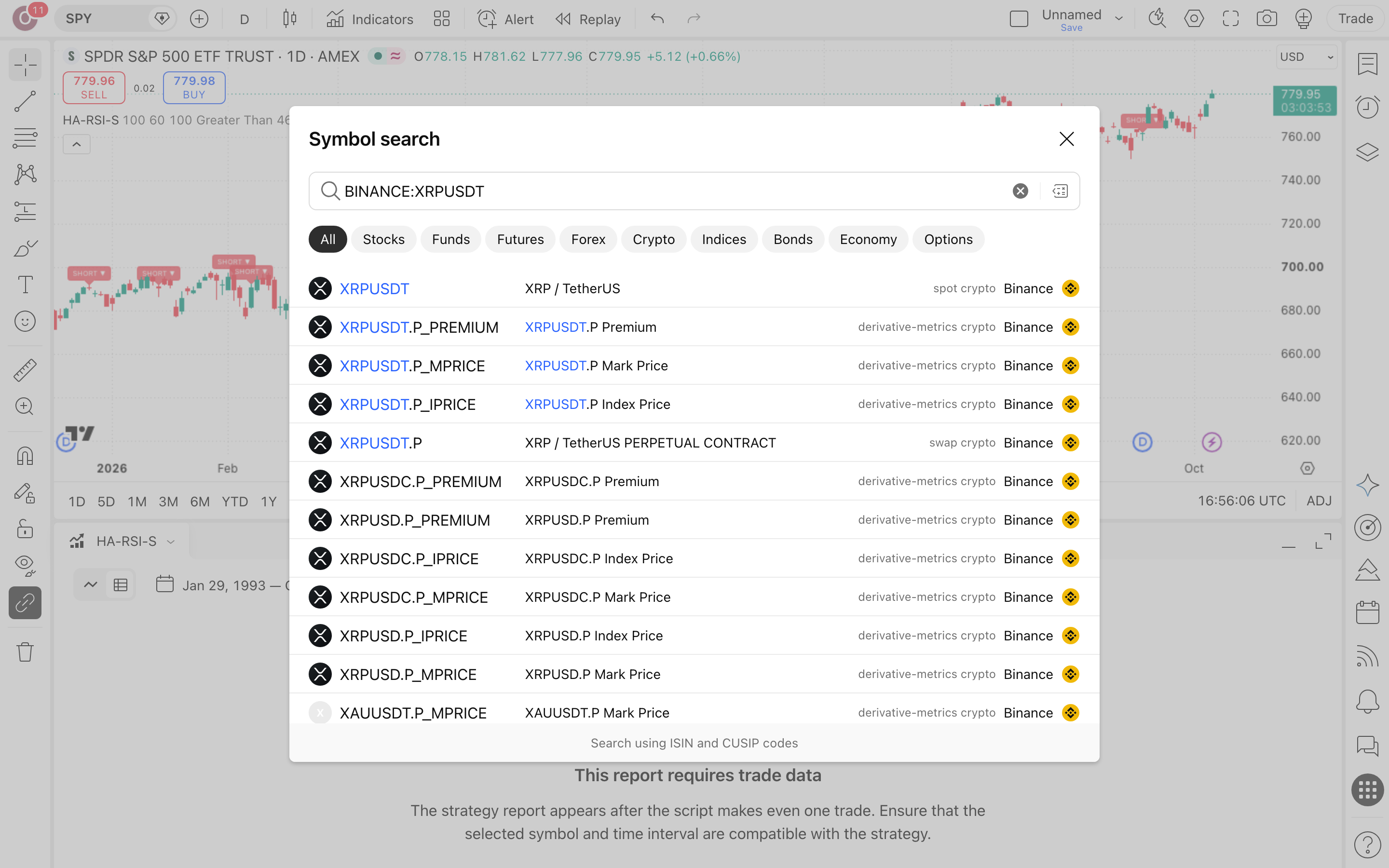Select the Text tool in left toolbar

point(25,285)
